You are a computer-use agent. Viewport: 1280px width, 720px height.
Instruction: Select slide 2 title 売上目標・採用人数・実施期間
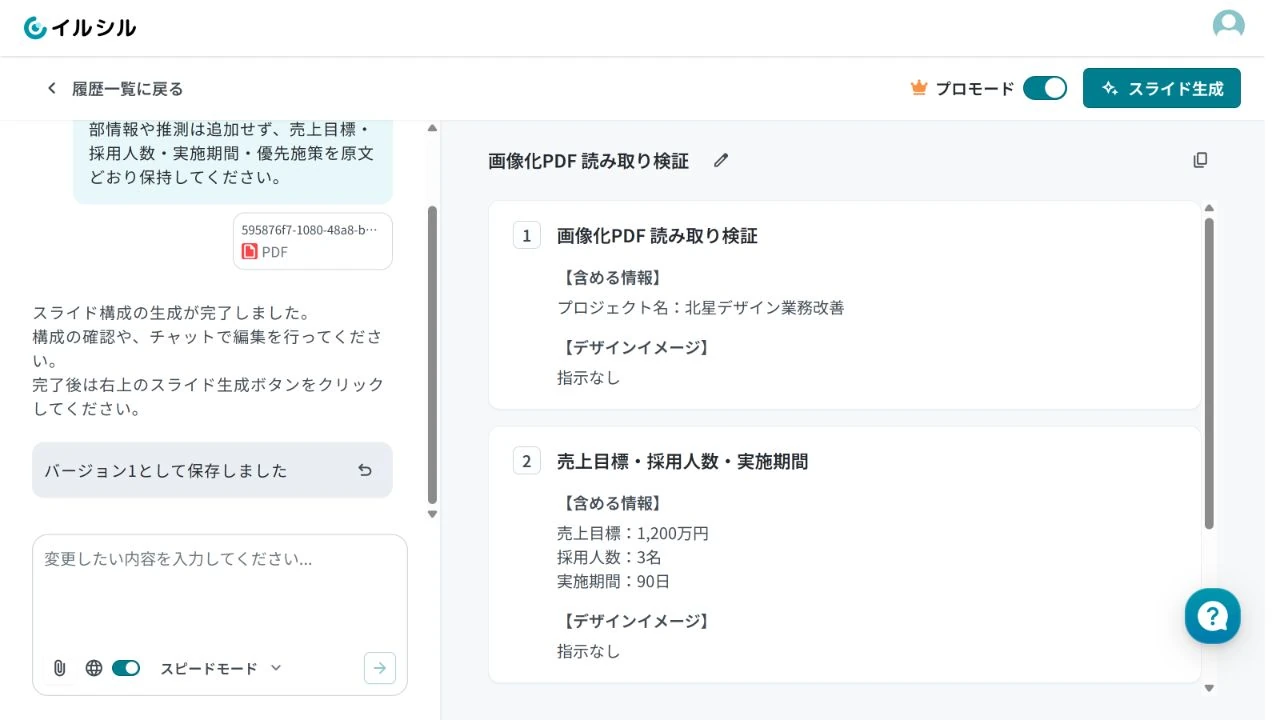[683, 462]
